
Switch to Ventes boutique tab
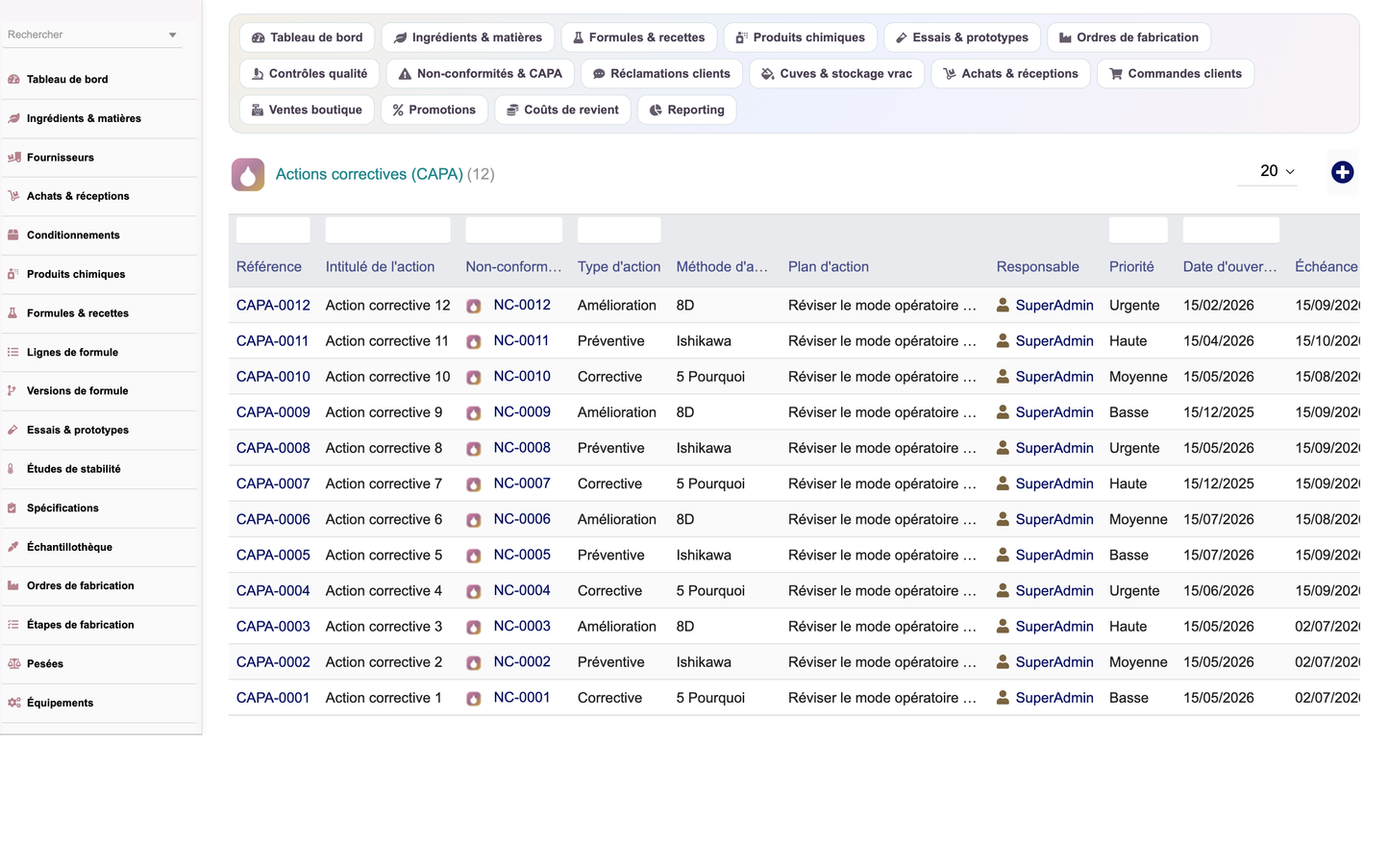[307, 111]
